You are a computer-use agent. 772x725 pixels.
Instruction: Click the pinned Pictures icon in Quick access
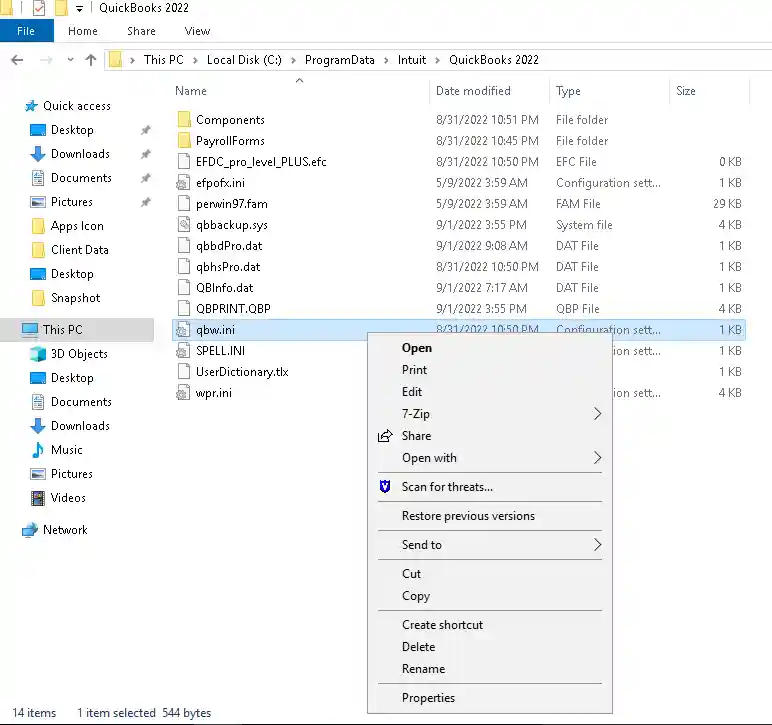coord(38,202)
